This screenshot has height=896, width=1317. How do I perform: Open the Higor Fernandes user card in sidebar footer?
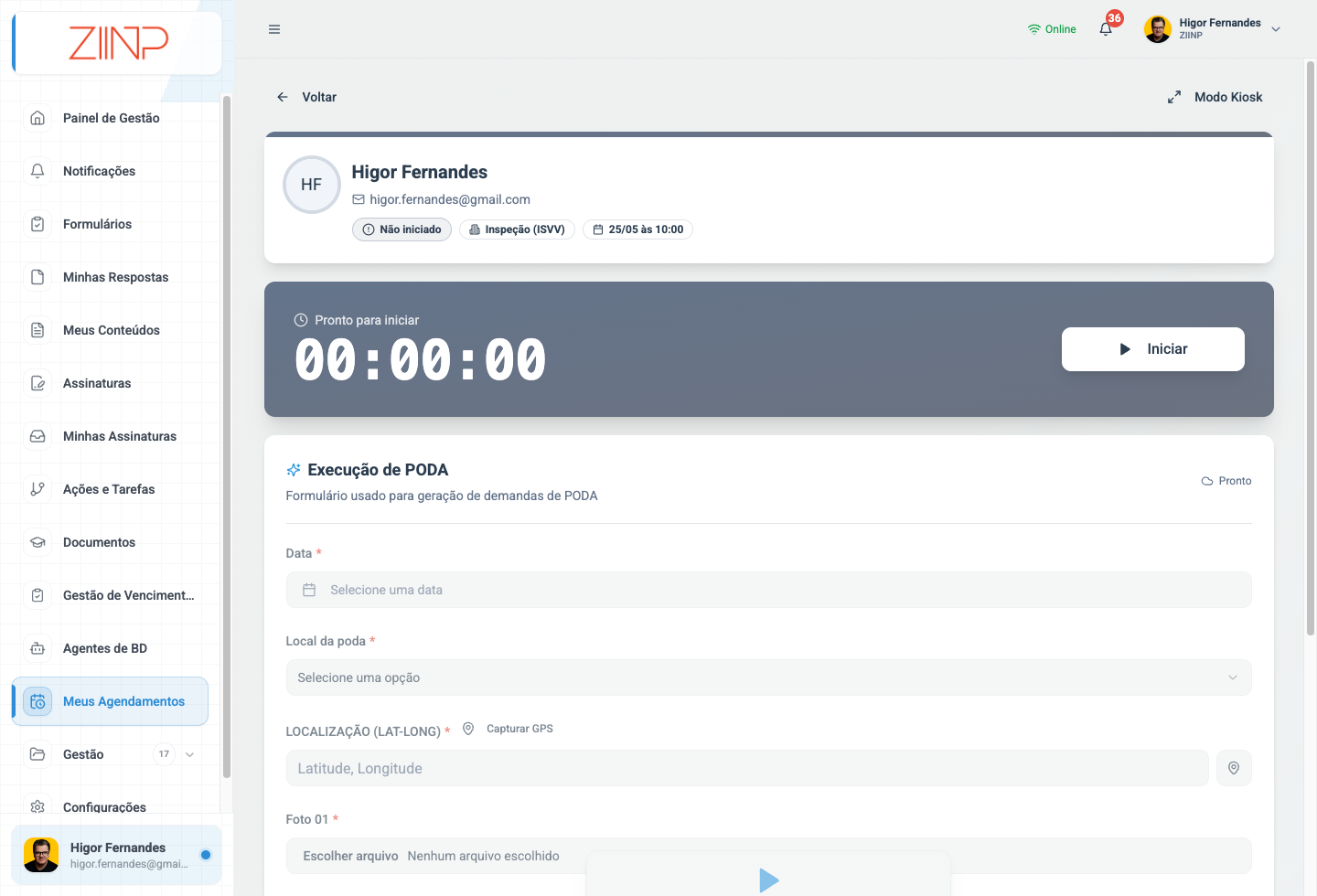coord(116,855)
